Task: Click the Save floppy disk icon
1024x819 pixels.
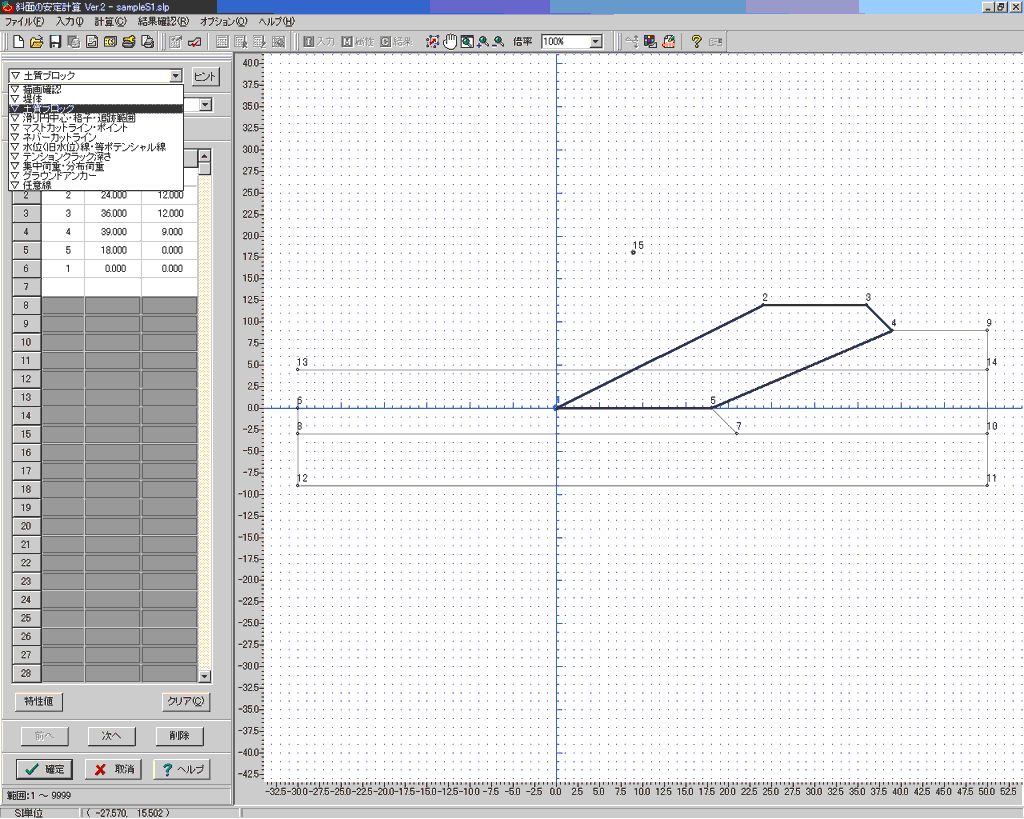Action: [x=55, y=42]
